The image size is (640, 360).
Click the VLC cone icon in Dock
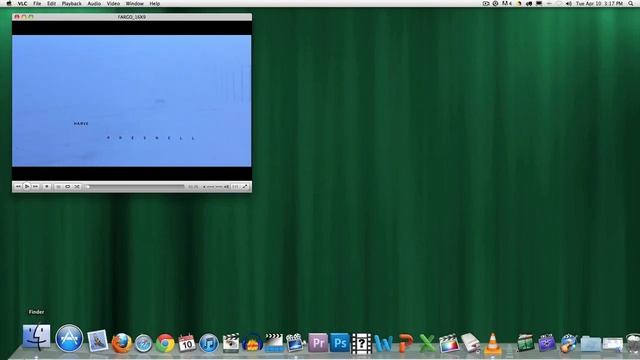click(x=493, y=343)
